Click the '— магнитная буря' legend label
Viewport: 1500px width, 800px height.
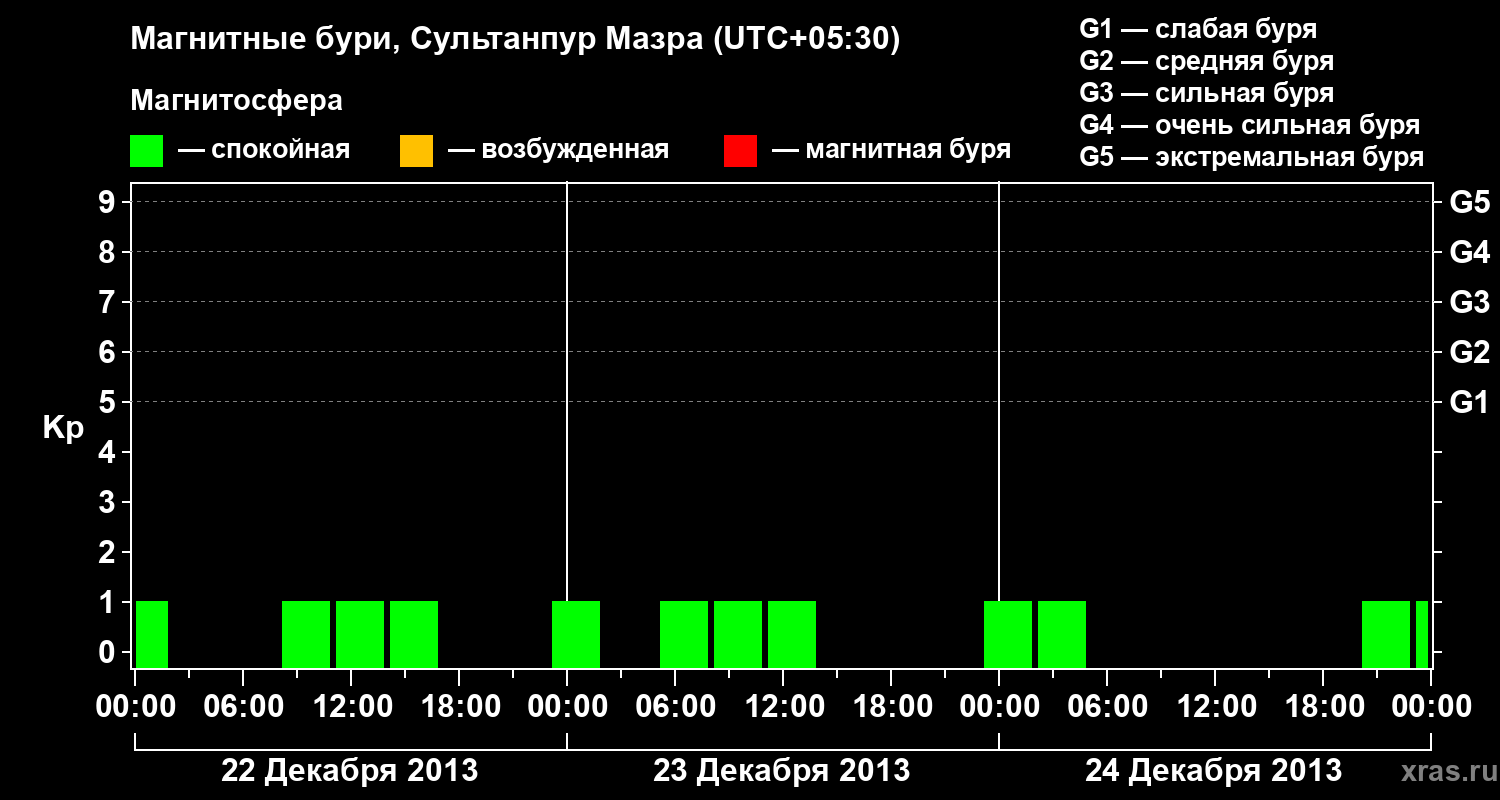(x=891, y=151)
